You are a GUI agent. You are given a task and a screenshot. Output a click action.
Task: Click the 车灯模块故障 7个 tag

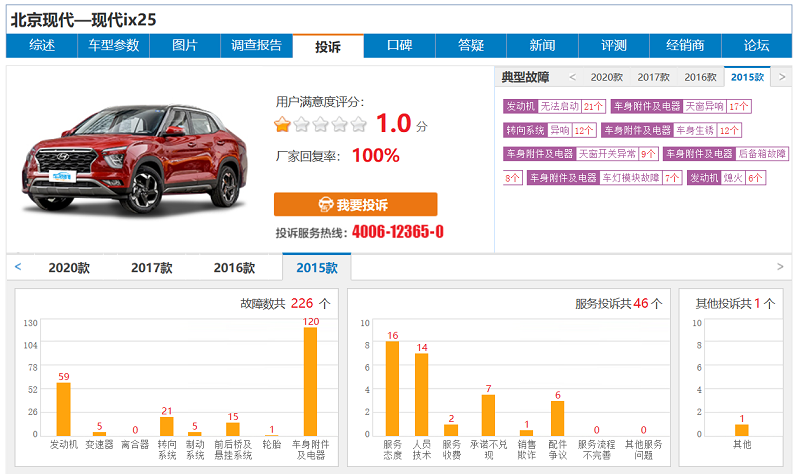coord(604,178)
